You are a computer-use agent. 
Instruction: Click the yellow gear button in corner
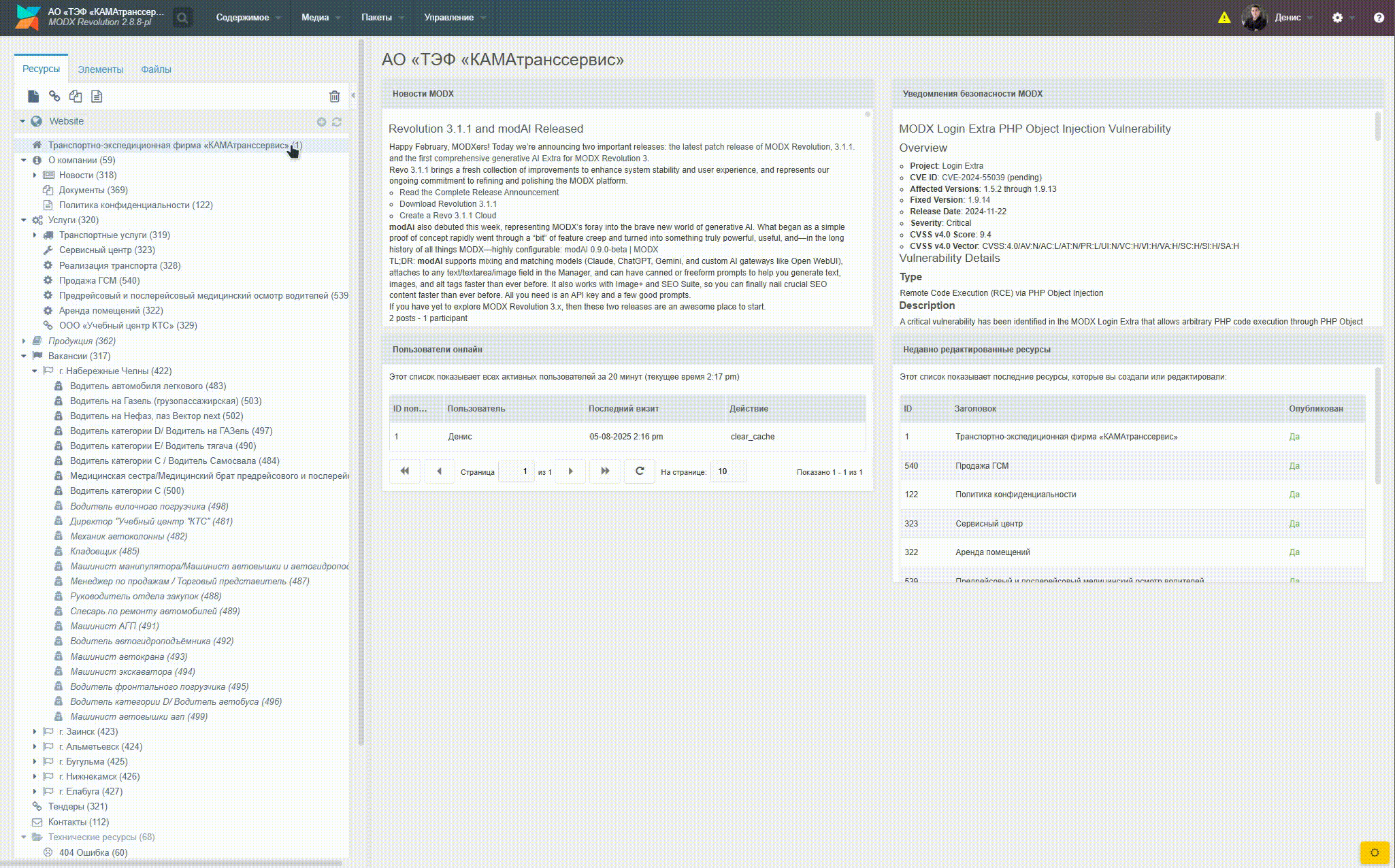pos(1375,852)
